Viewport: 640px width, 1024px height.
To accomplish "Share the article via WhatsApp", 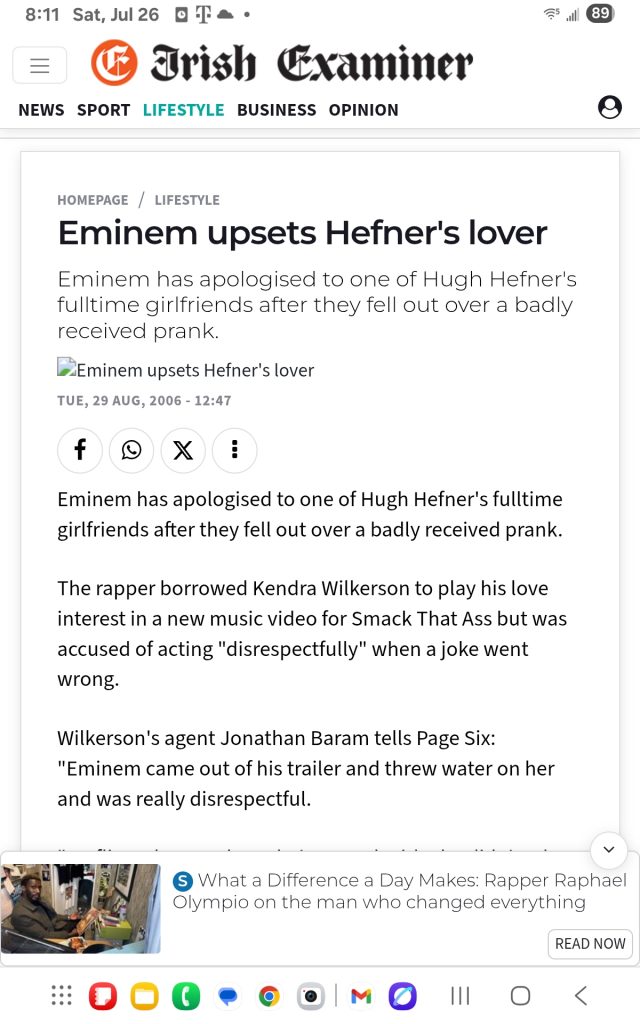I will coord(132,450).
